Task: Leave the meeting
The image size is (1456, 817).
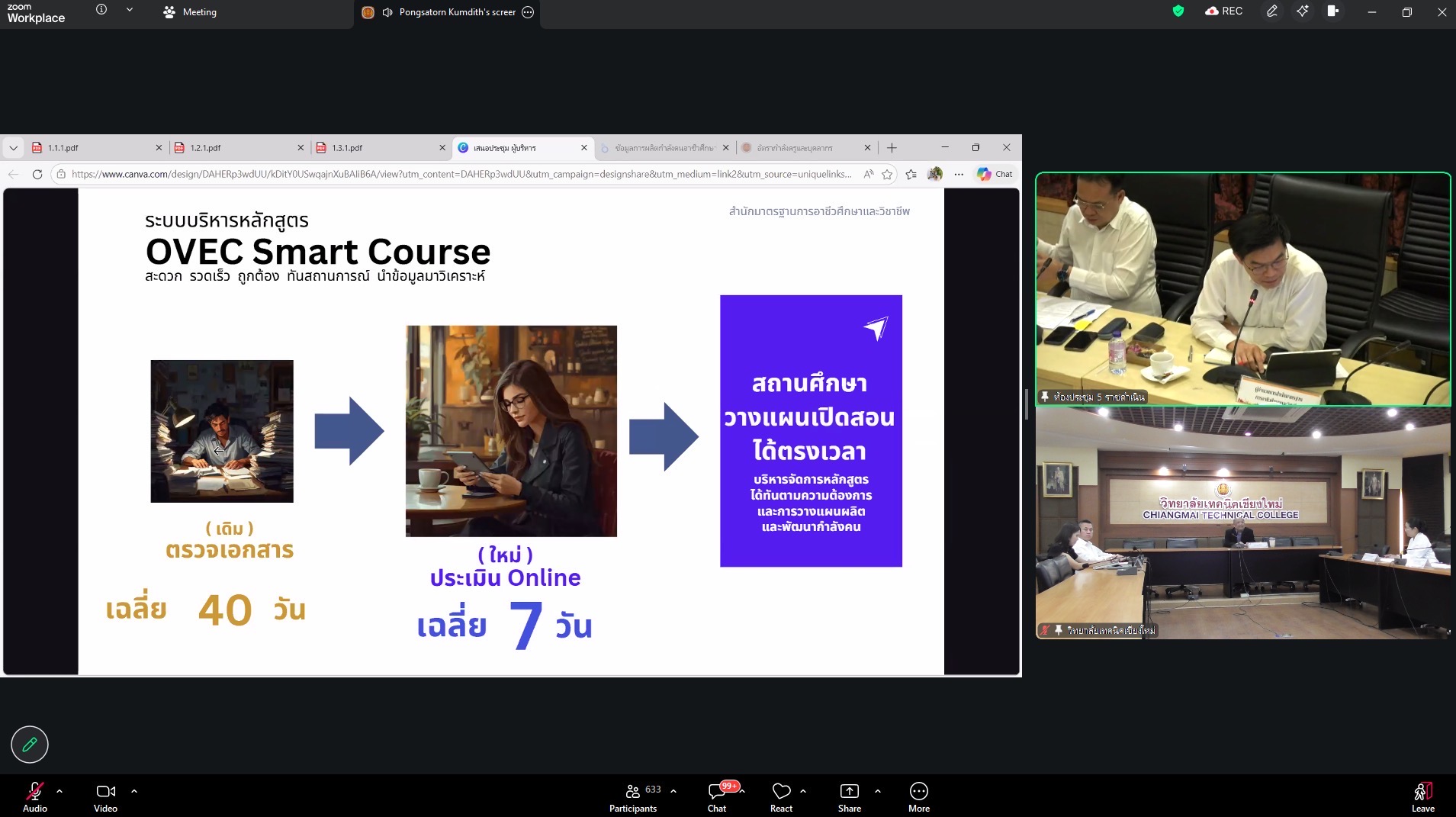Action: pyautogui.click(x=1422, y=796)
